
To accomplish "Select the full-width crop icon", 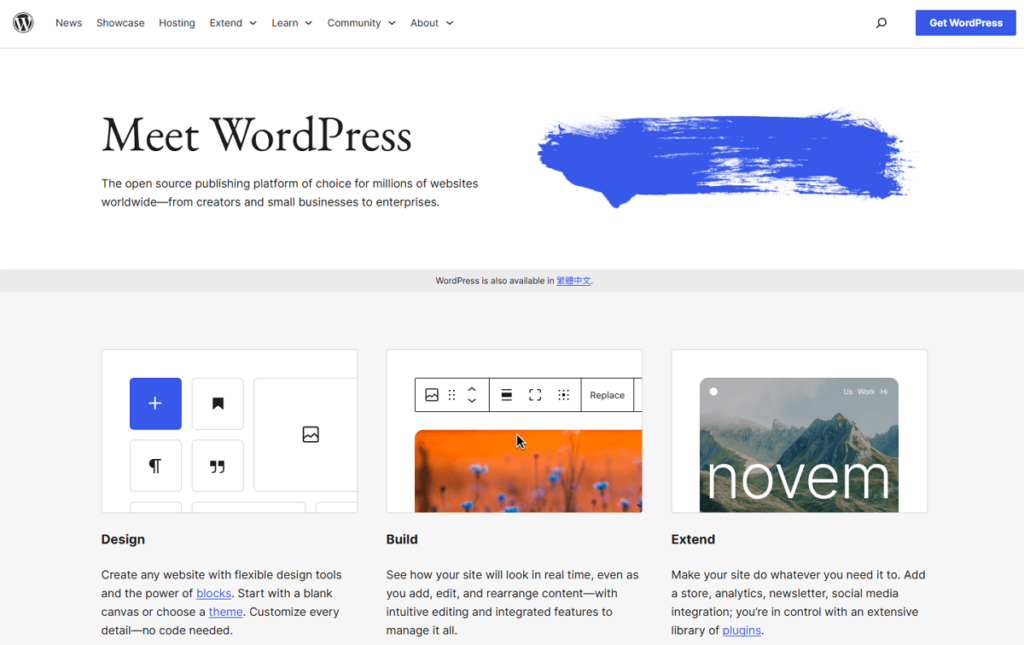I will [535, 394].
